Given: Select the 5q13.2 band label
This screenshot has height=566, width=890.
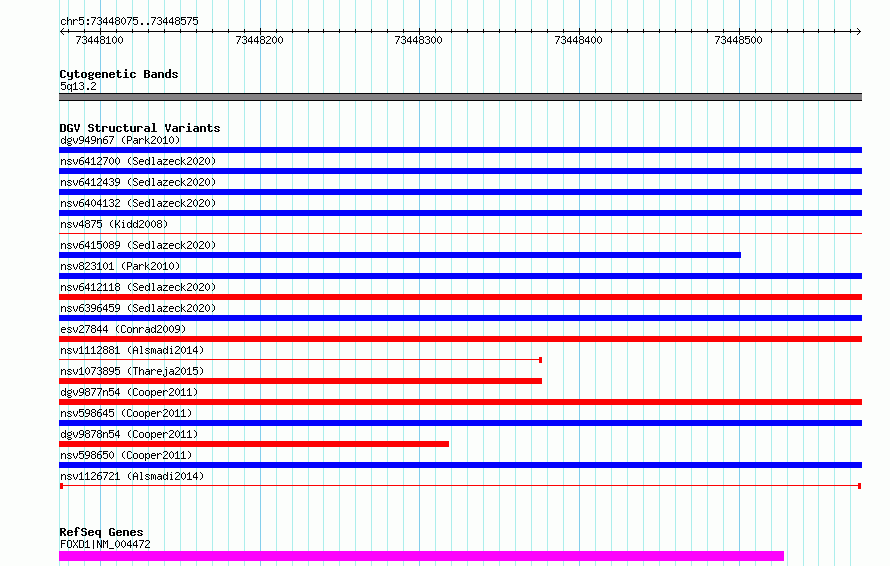Looking at the screenshot, I should coord(78,86).
